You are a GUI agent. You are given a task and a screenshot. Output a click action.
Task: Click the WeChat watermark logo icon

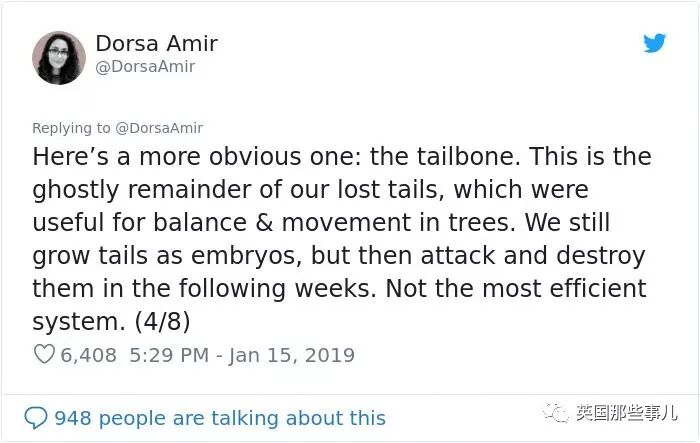coord(556,413)
